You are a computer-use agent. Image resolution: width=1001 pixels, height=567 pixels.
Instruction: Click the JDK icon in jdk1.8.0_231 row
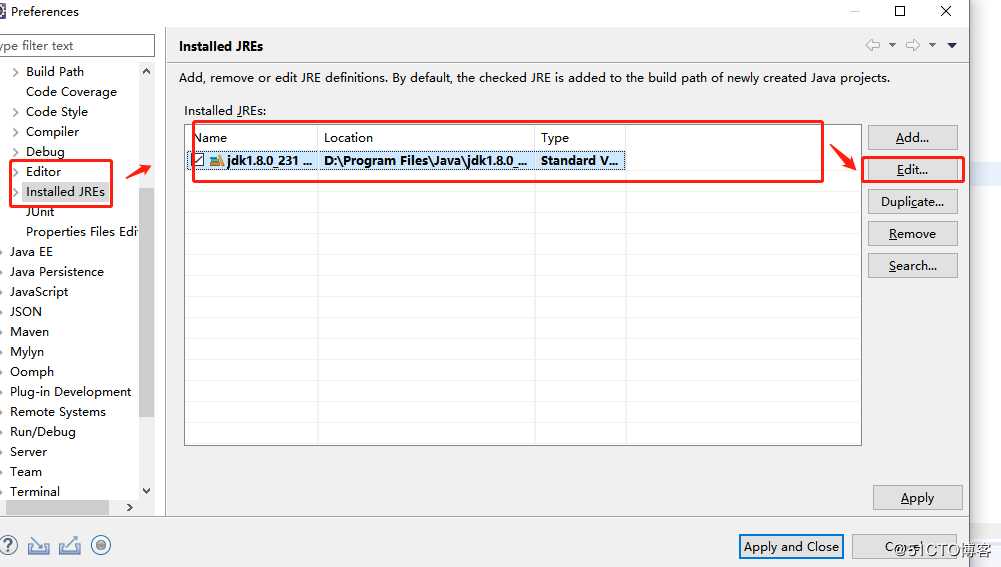217,160
